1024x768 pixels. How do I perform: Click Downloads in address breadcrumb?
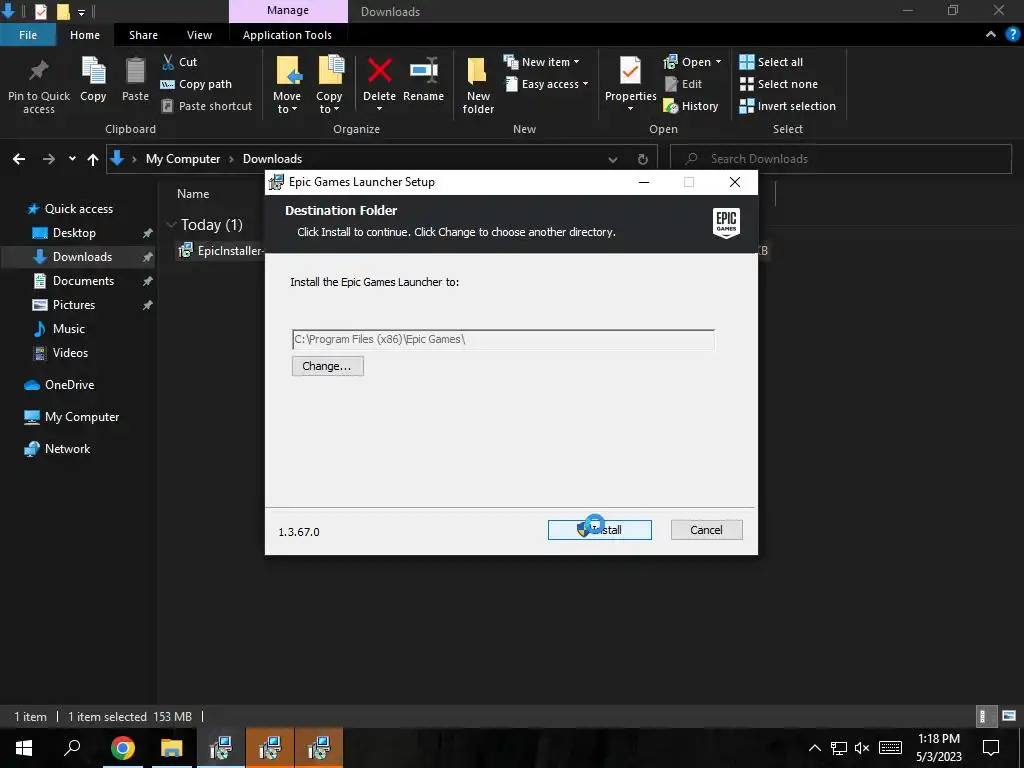click(272, 159)
